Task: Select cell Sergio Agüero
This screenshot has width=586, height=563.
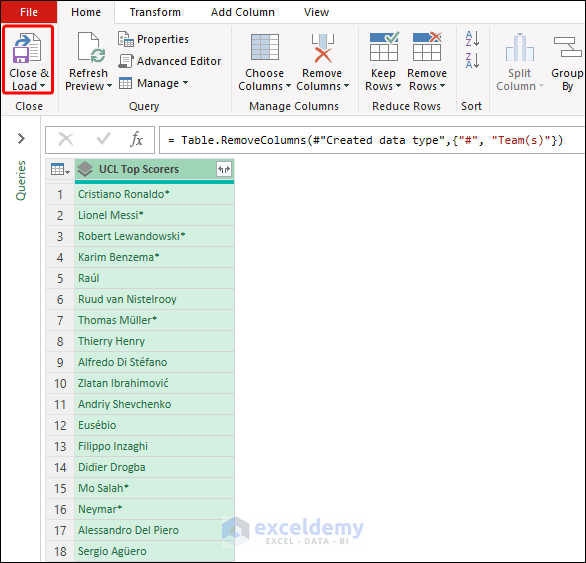Action: pos(154,551)
